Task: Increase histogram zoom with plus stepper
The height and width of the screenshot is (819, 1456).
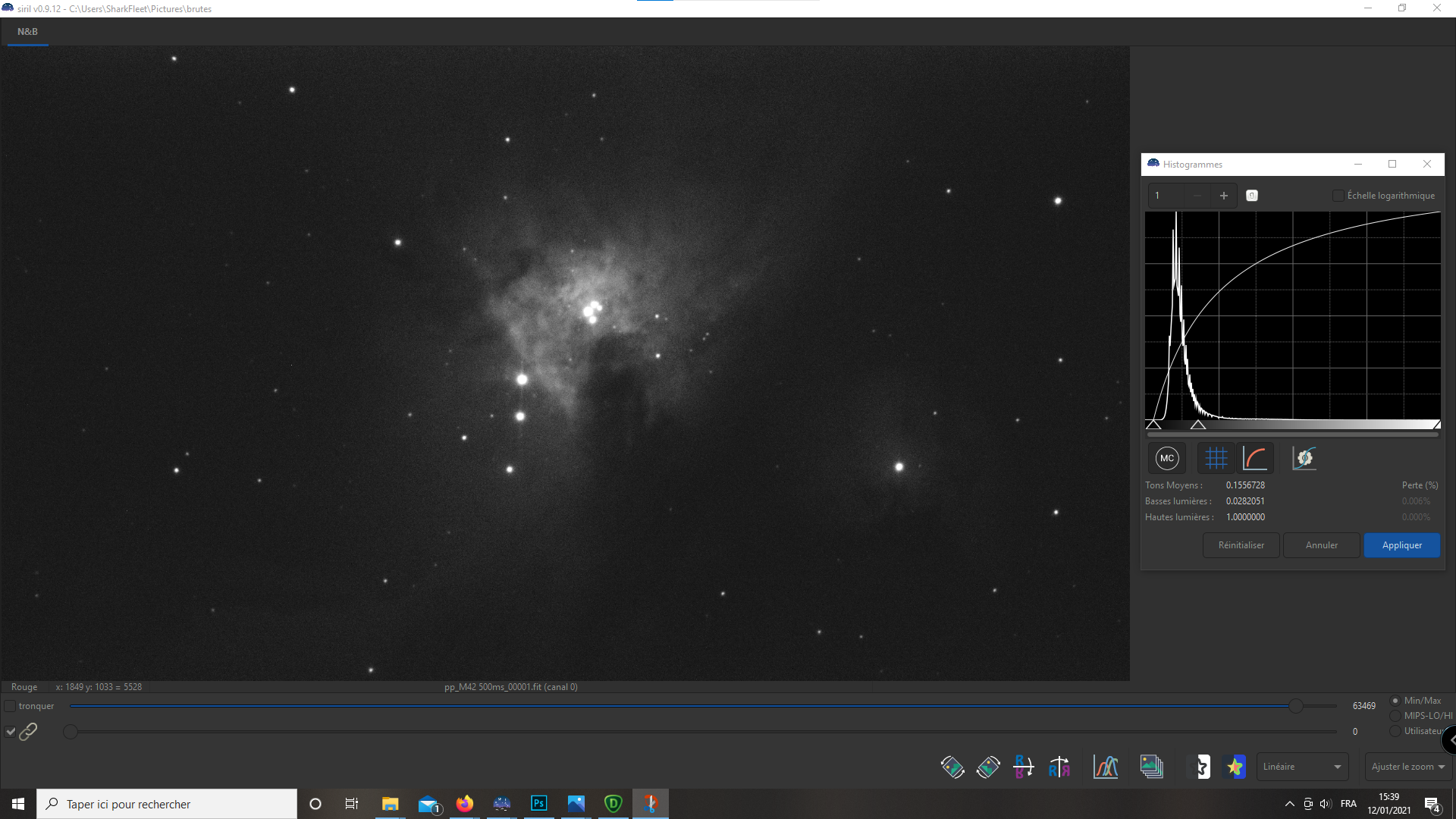Action: (1223, 196)
